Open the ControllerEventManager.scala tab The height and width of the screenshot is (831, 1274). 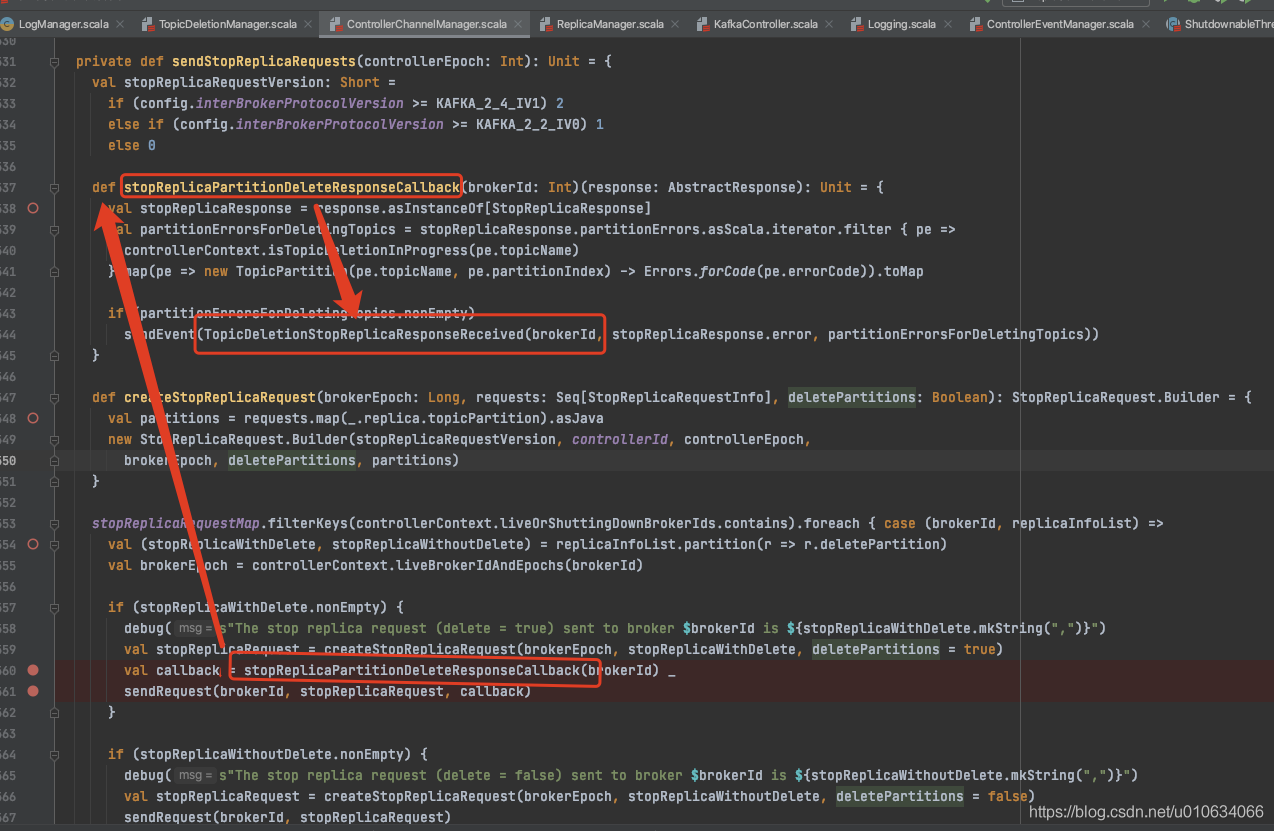1060,24
